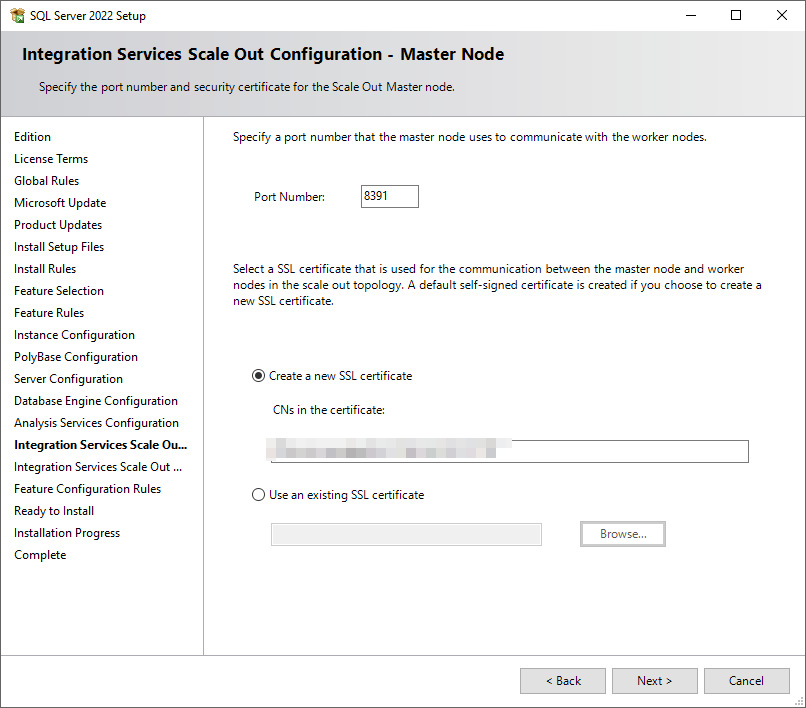Select the Create a new SSL certificate option
Screen dimensions: 806x708
click(x=258, y=375)
